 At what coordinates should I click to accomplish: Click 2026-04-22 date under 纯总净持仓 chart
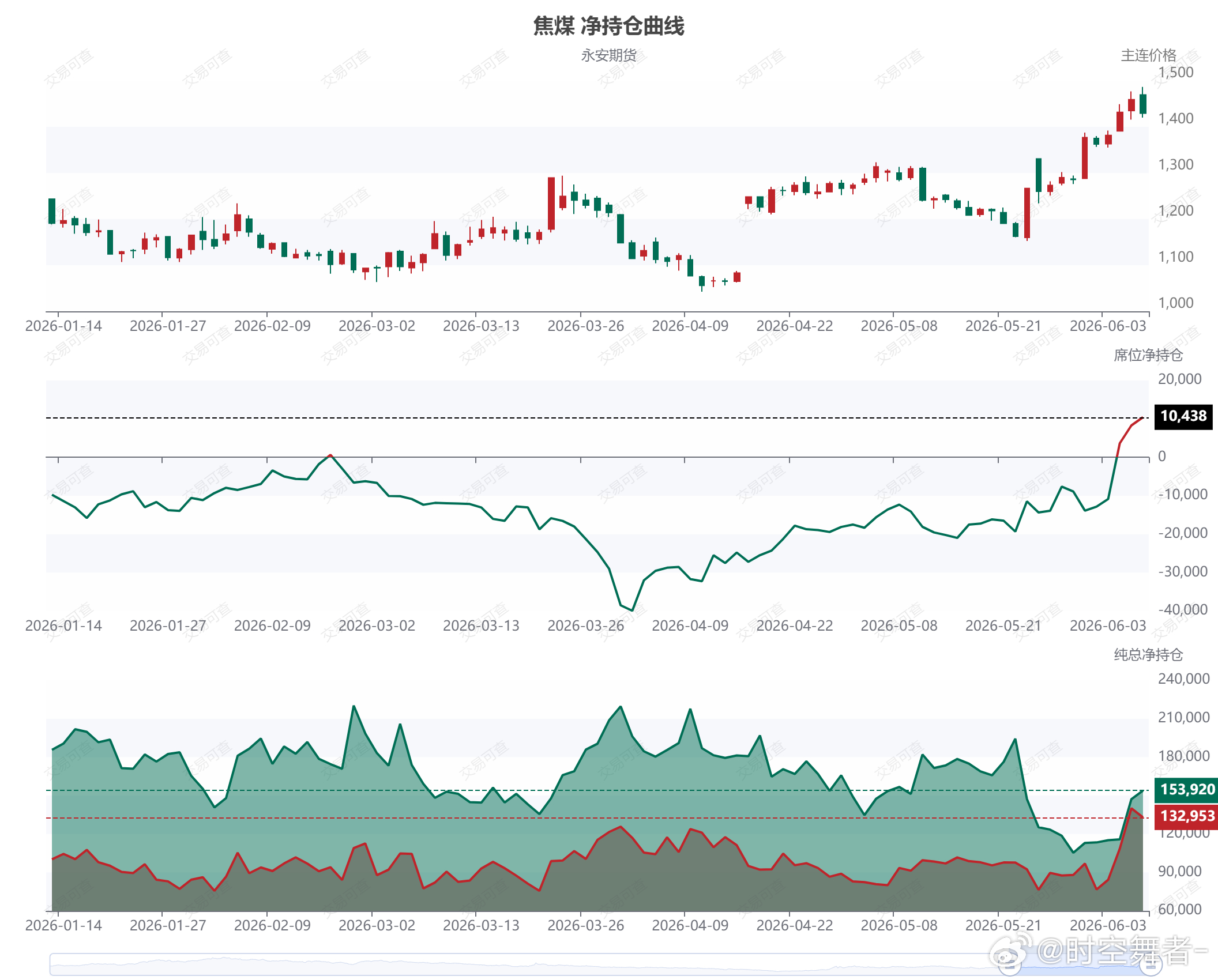coord(795,926)
